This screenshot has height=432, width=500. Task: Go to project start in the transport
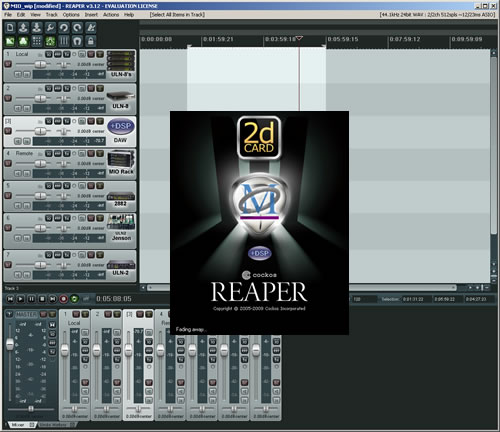(x=10, y=299)
